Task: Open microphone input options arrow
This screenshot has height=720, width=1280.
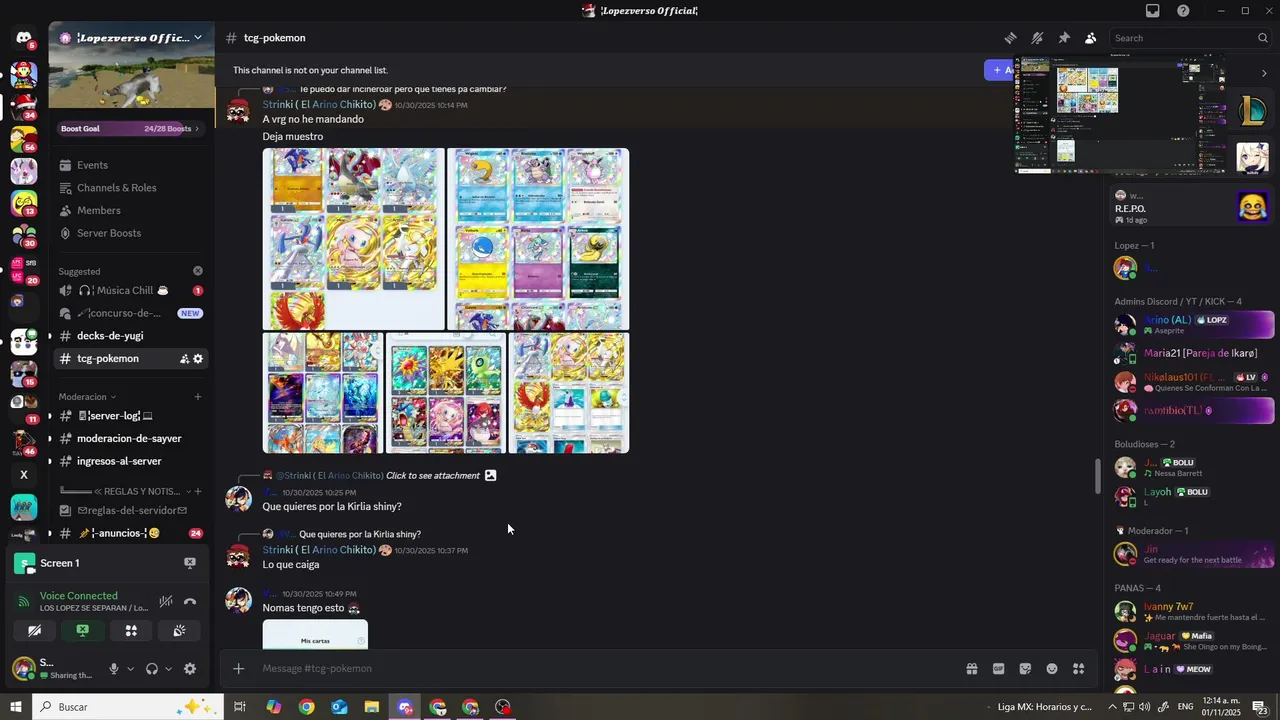Action: 130,669
